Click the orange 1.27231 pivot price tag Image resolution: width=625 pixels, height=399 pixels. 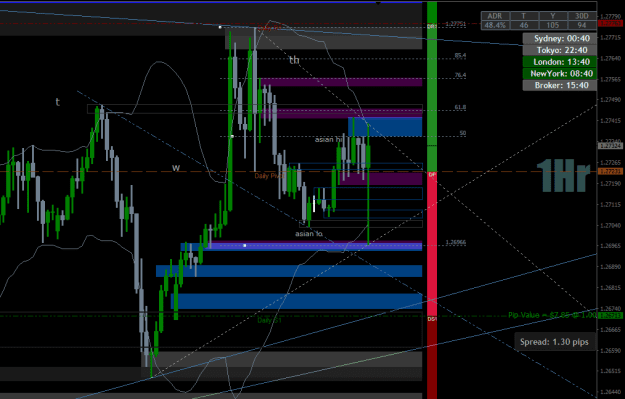[x=611, y=172]
